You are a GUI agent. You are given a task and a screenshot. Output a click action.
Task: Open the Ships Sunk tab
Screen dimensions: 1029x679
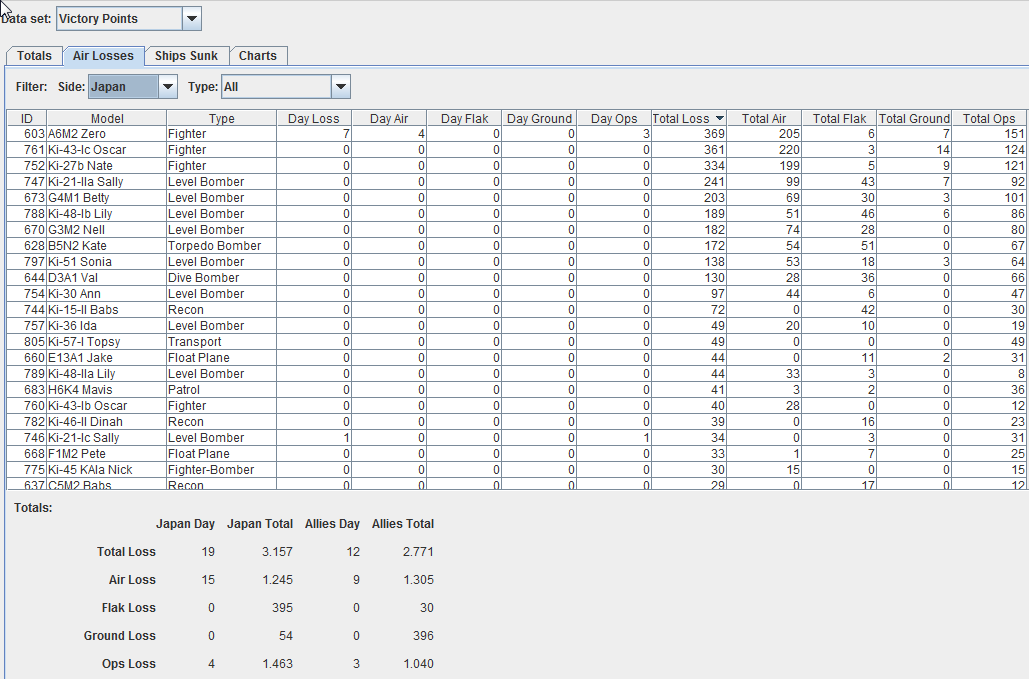(186, 56)
